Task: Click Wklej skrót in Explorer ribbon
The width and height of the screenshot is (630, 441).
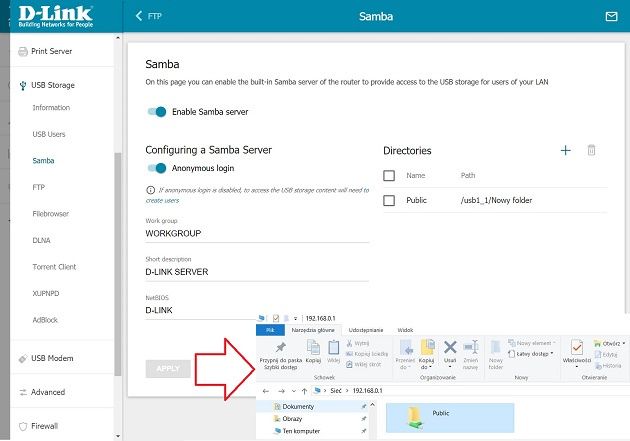Action: pos(364,364)
